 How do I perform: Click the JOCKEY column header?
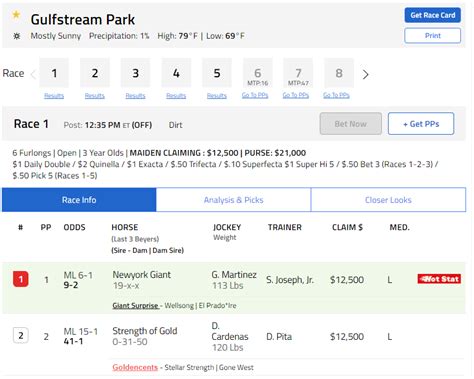pos(227,227)
